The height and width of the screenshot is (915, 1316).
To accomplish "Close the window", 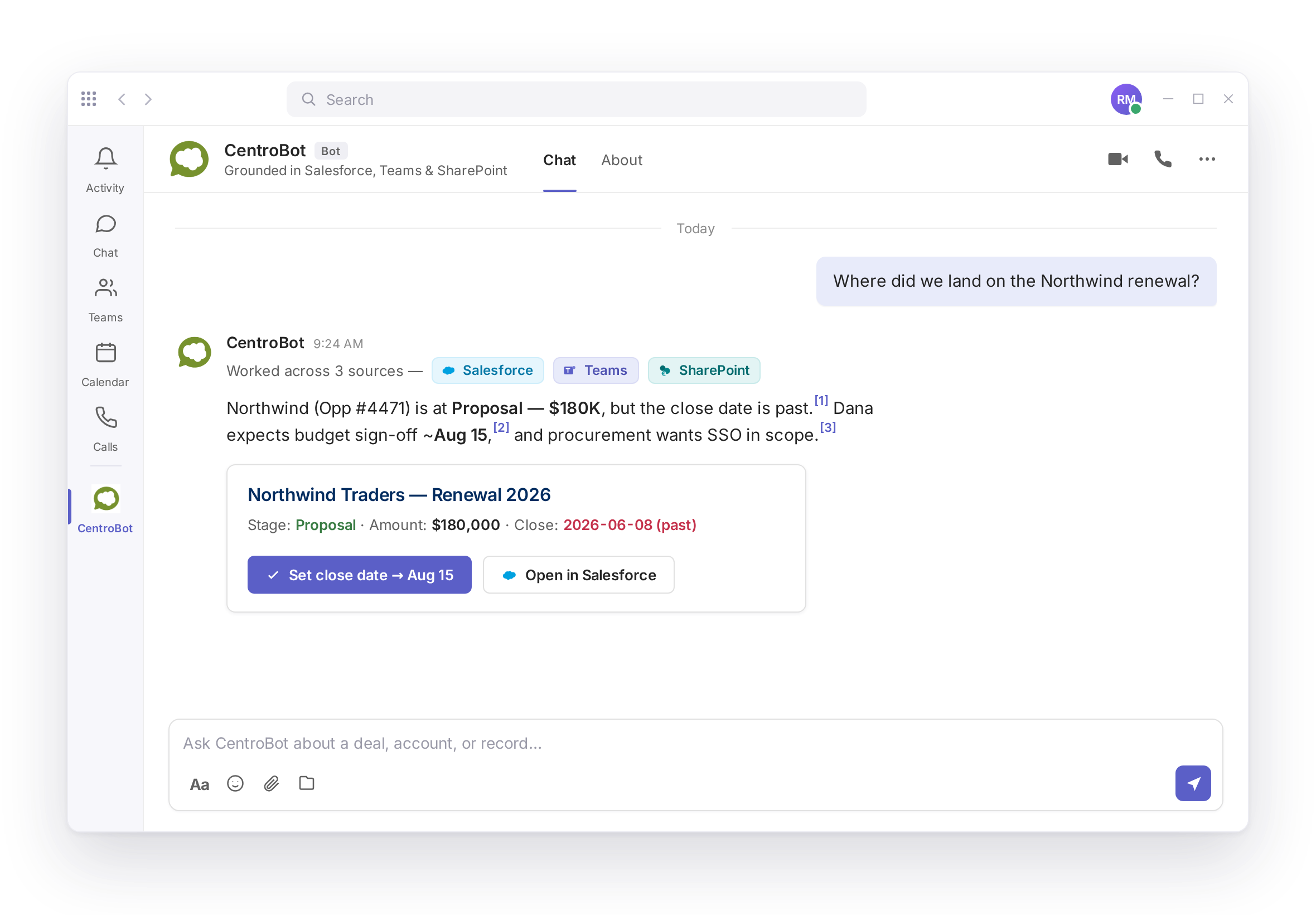I will 1227,99.
